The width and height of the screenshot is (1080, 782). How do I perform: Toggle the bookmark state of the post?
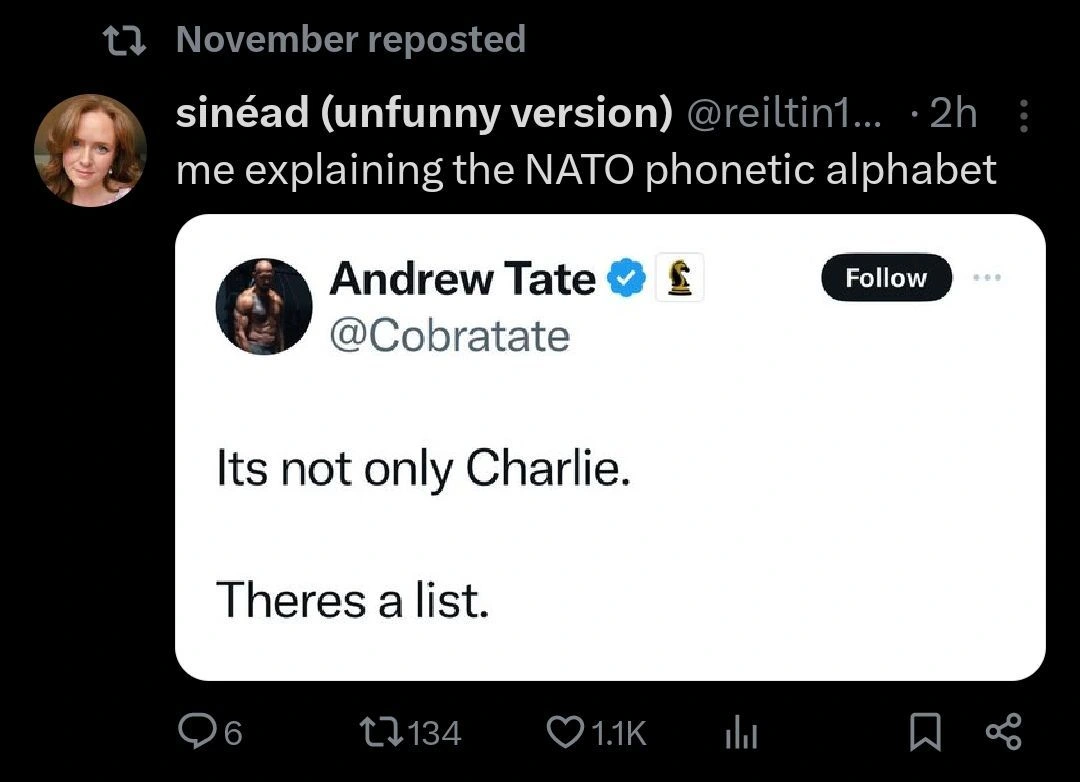tap(925, 732)
